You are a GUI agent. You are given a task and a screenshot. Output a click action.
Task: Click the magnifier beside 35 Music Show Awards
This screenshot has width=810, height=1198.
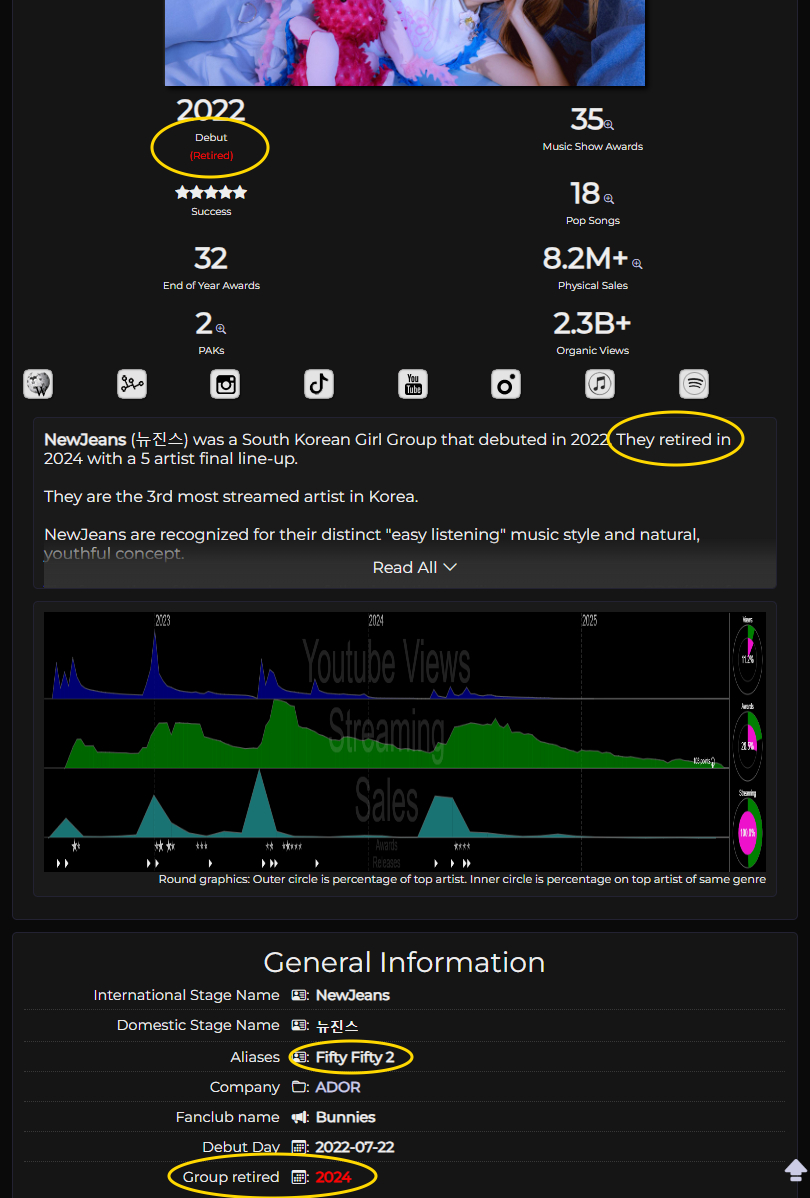pyautogui.click(x=609, y=125)
